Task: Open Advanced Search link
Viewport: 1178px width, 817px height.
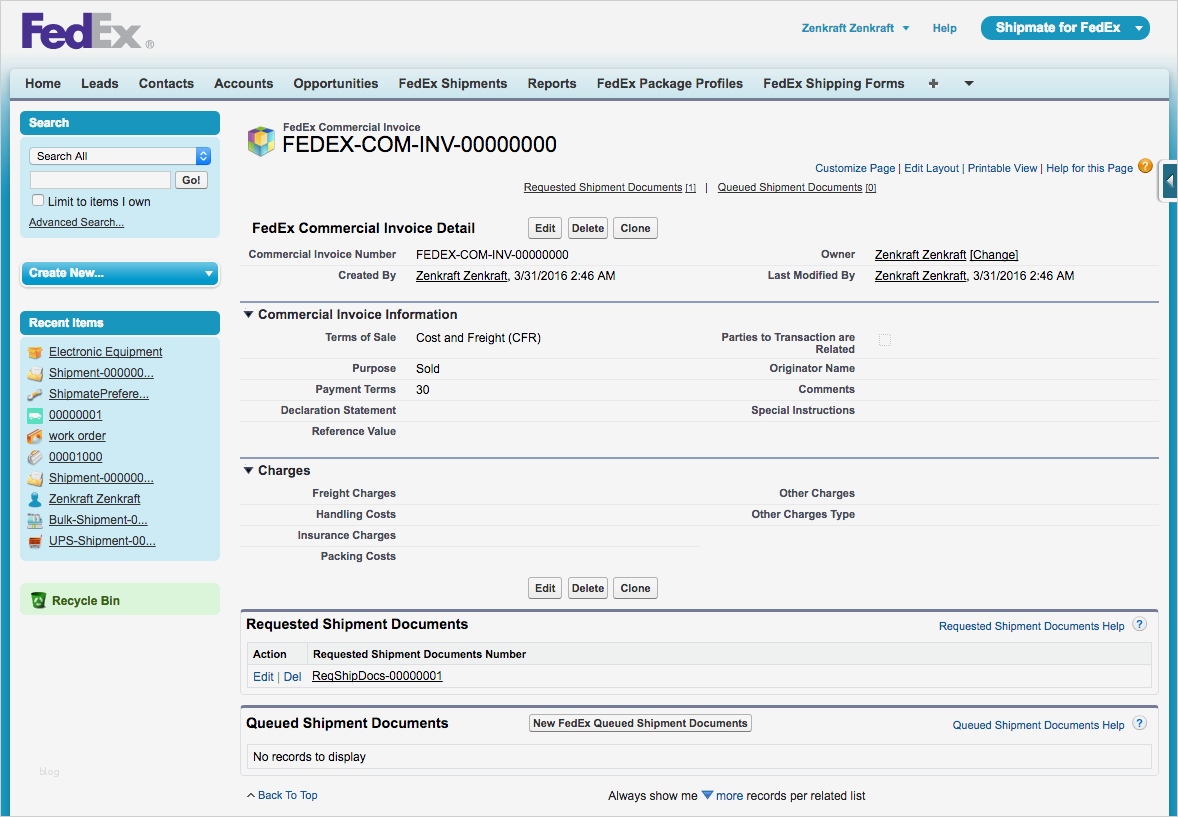Action: pos(77,222)
